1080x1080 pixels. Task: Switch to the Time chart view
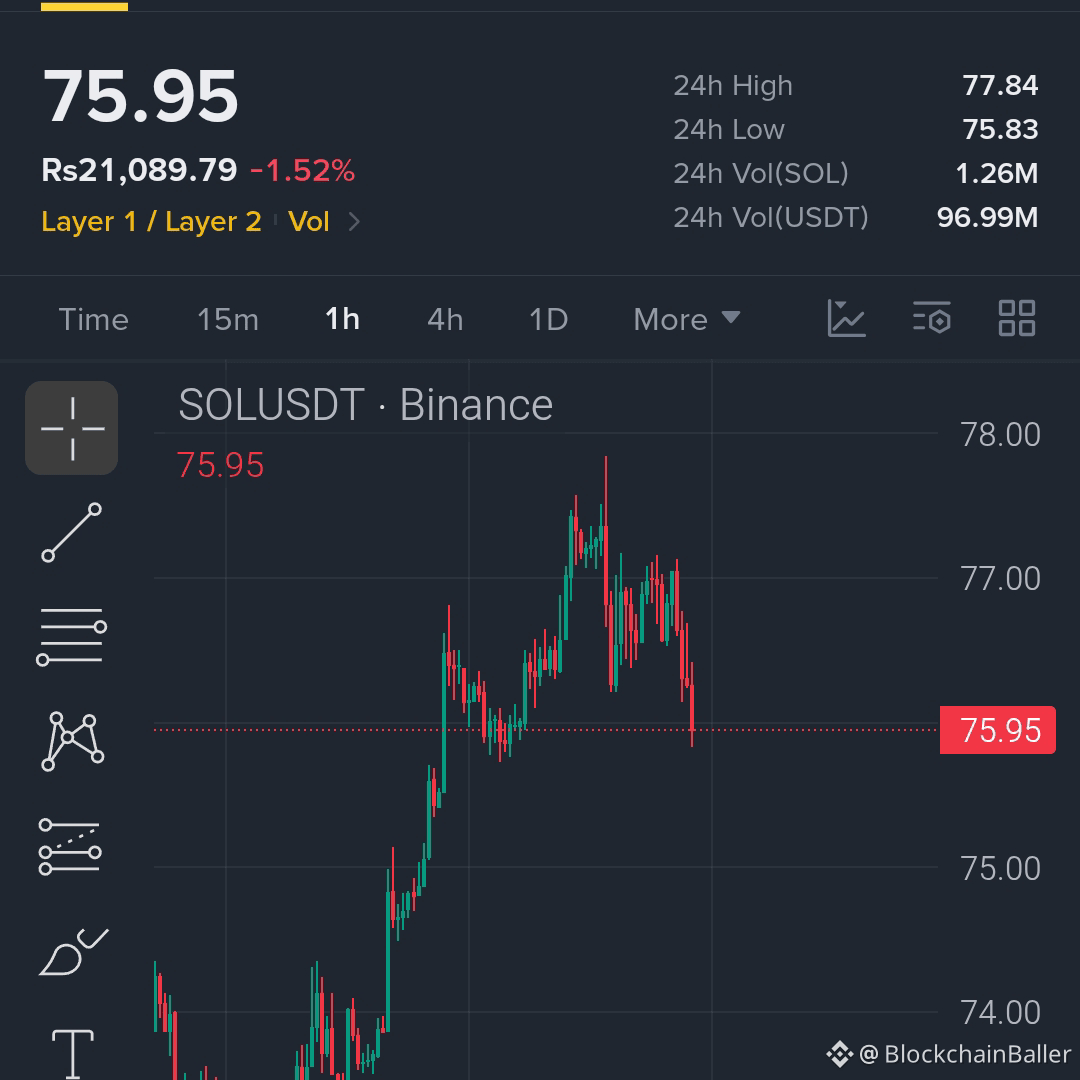point(94,320)
